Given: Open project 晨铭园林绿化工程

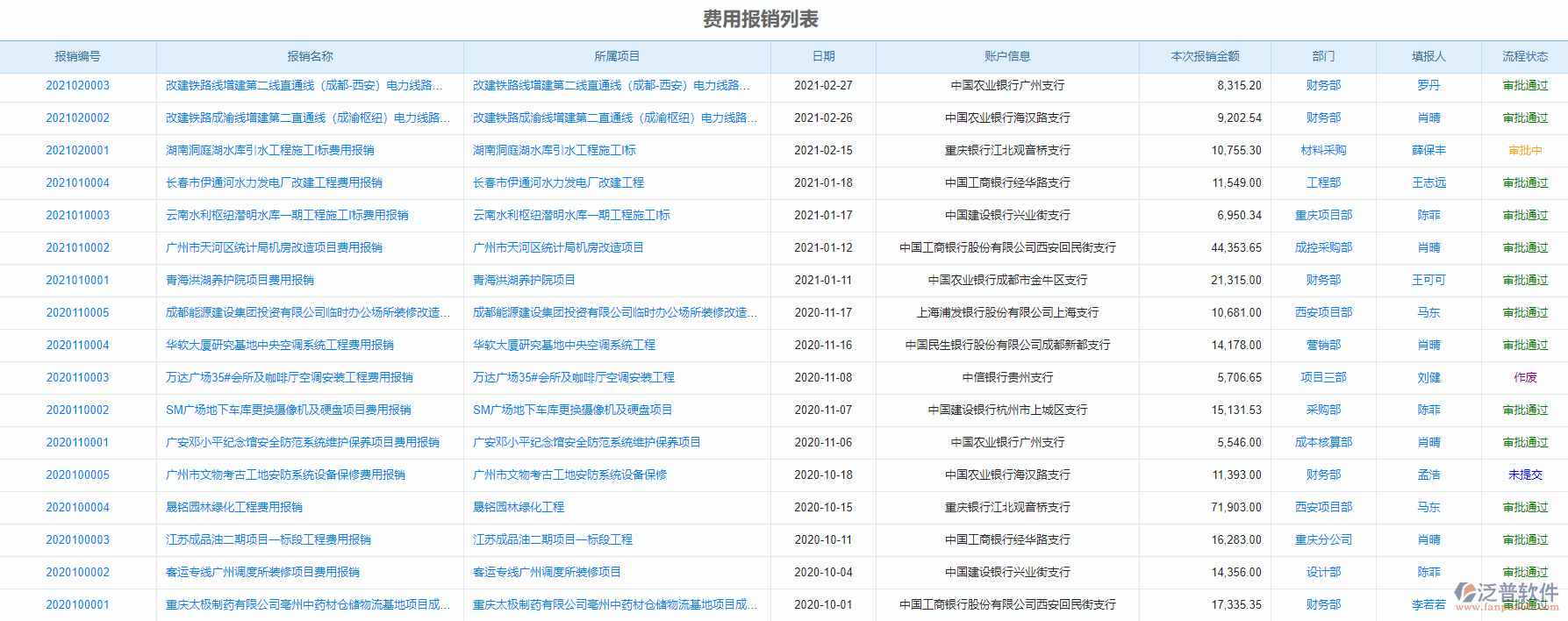Looking at the screenshot, I should coord(518,507).
